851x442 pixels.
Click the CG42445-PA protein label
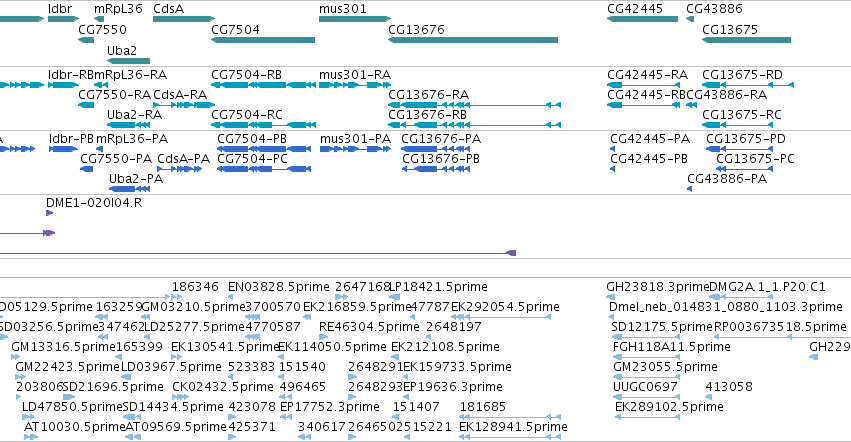coord(650,139)
